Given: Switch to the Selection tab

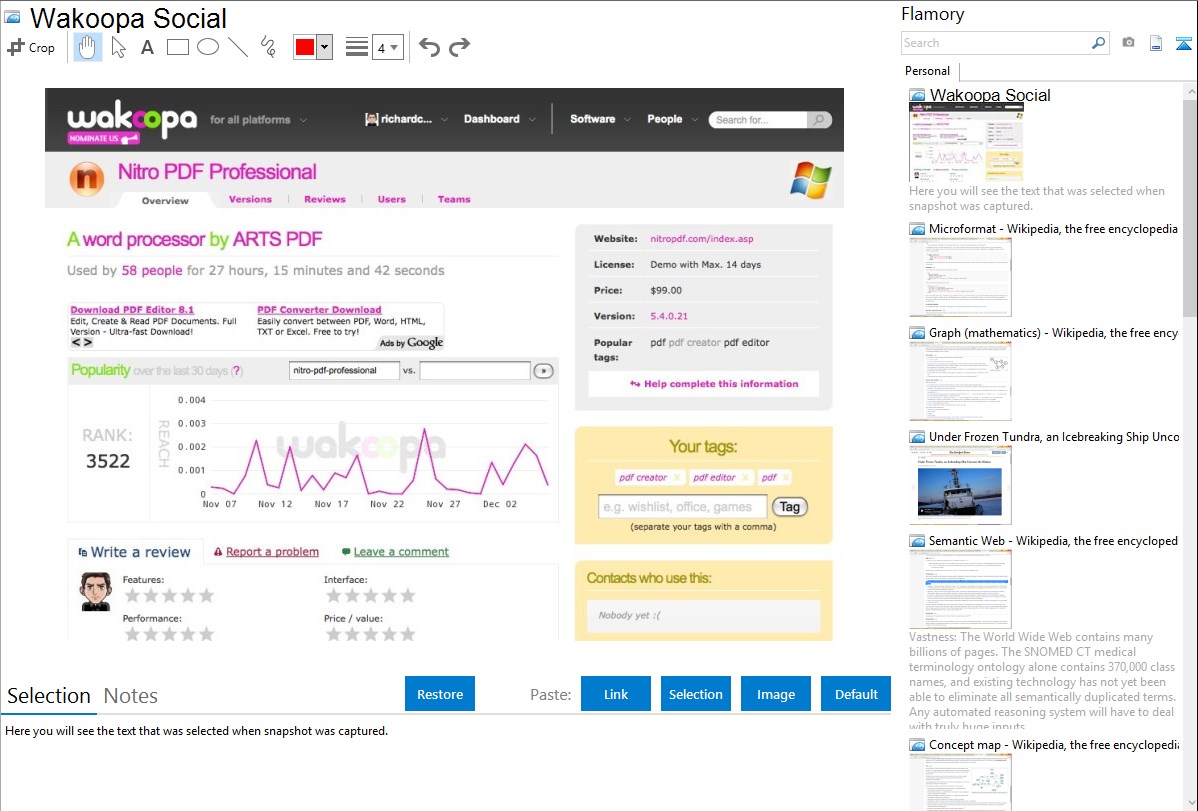Looking at the screenshot, I should coord(49,696).
